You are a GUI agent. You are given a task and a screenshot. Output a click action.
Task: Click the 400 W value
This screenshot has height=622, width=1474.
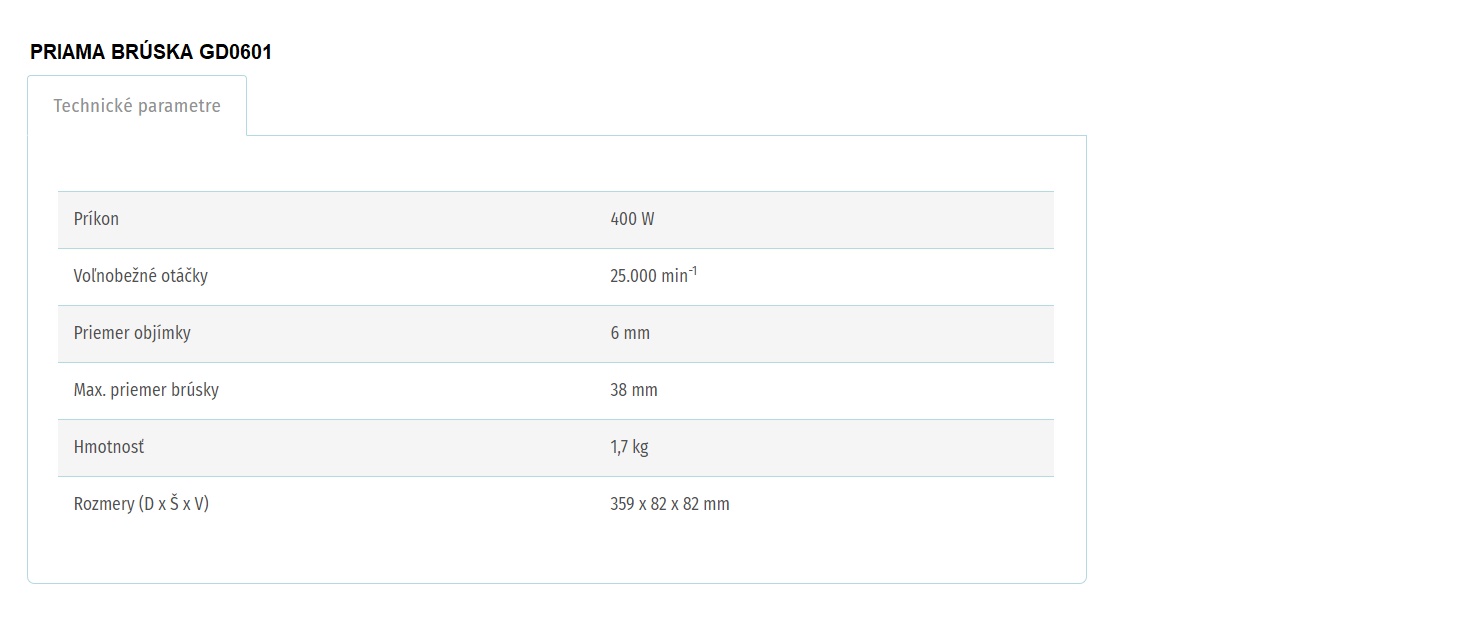tap(632, 219)
